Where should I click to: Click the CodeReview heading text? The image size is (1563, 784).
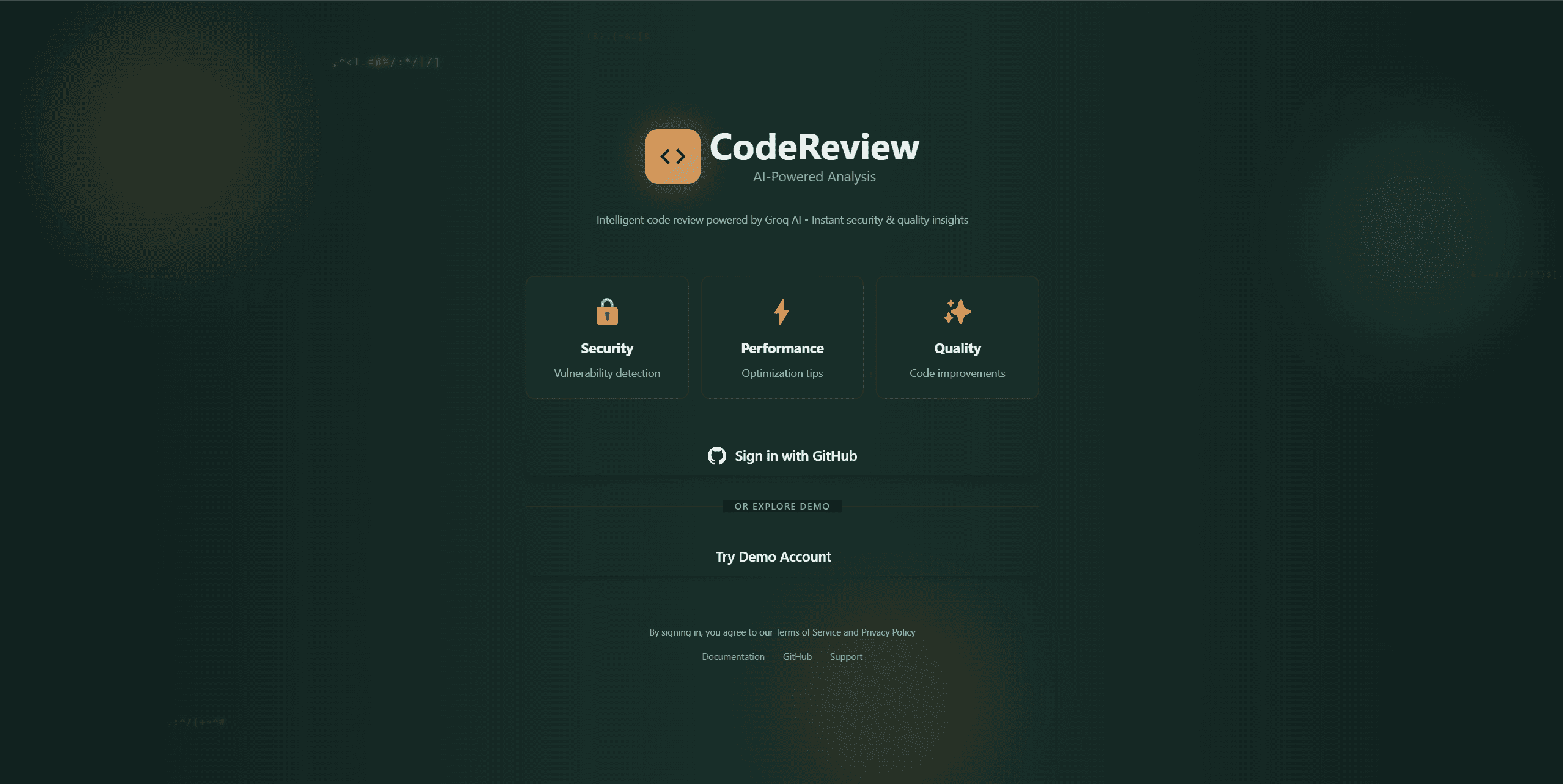click(814, 147)
